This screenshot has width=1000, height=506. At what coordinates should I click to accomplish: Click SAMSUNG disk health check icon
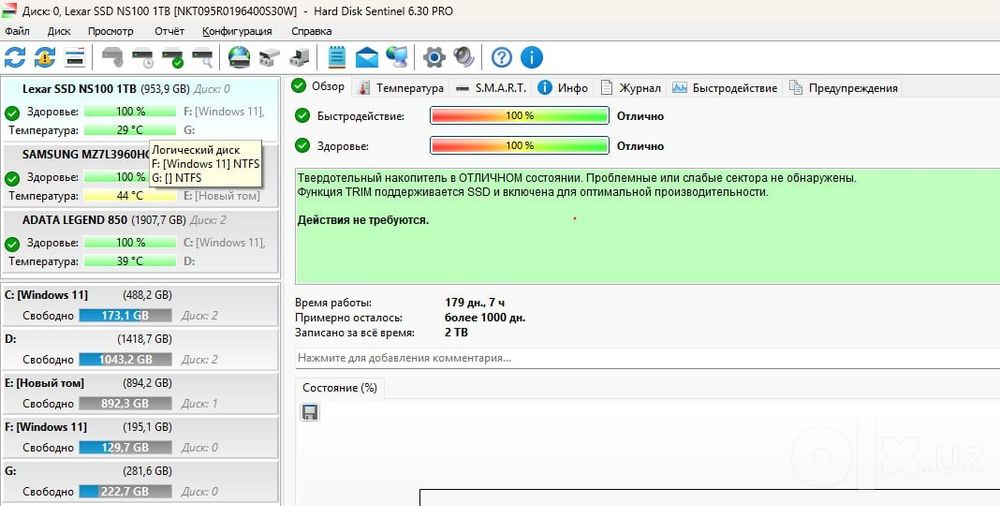click(x=12, y=179)
